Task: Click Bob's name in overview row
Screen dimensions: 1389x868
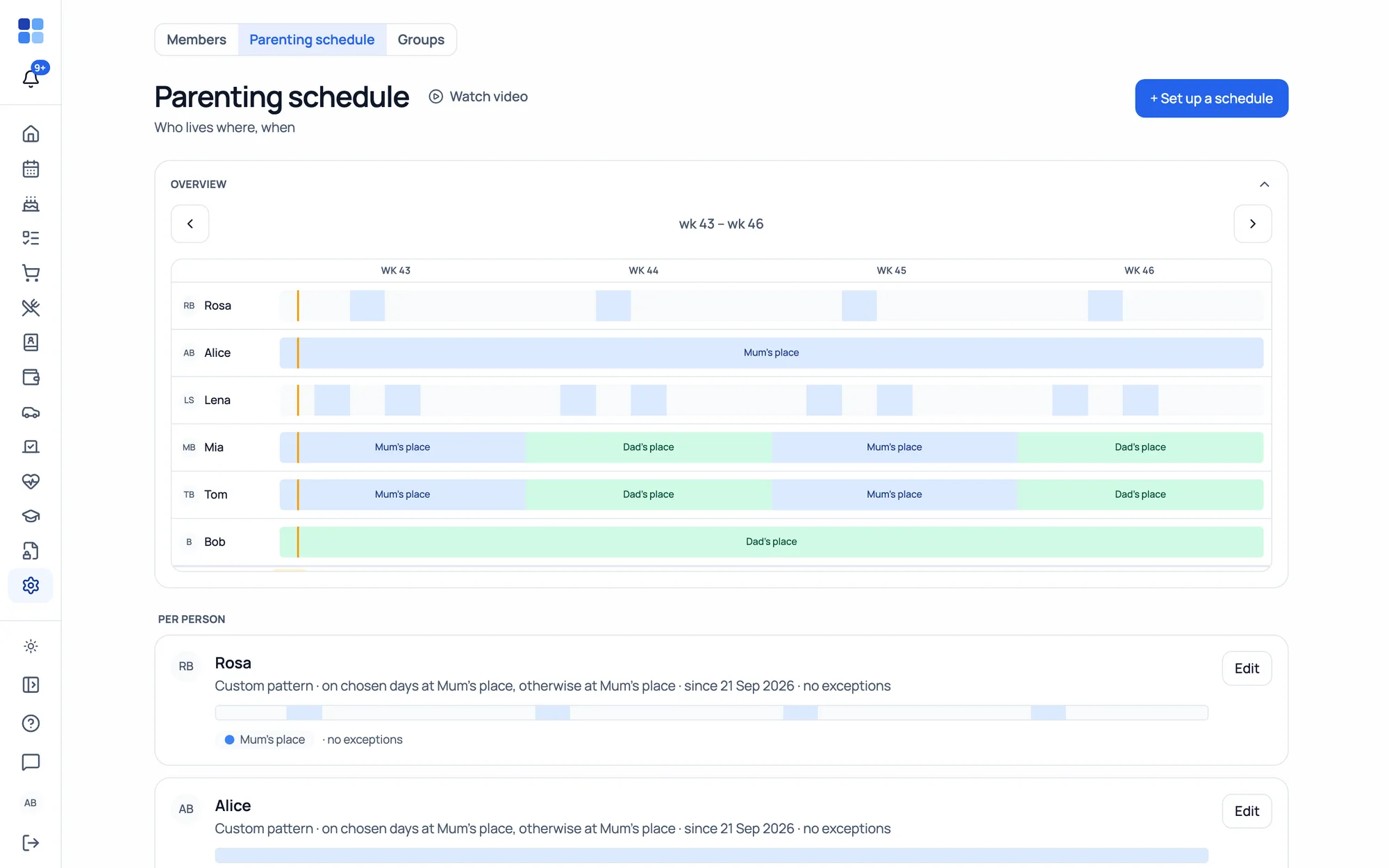Action: click(x=215, y=542)
